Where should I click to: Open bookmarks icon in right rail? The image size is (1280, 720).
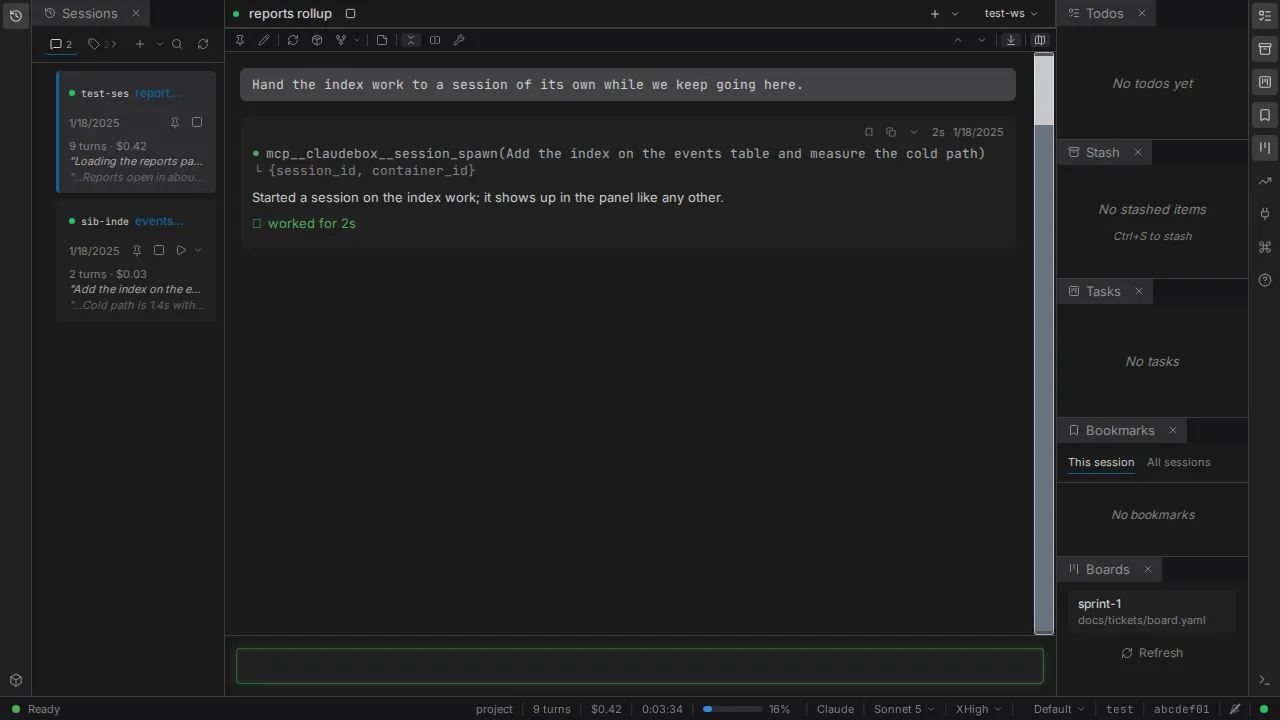(x=1265, y=115)
